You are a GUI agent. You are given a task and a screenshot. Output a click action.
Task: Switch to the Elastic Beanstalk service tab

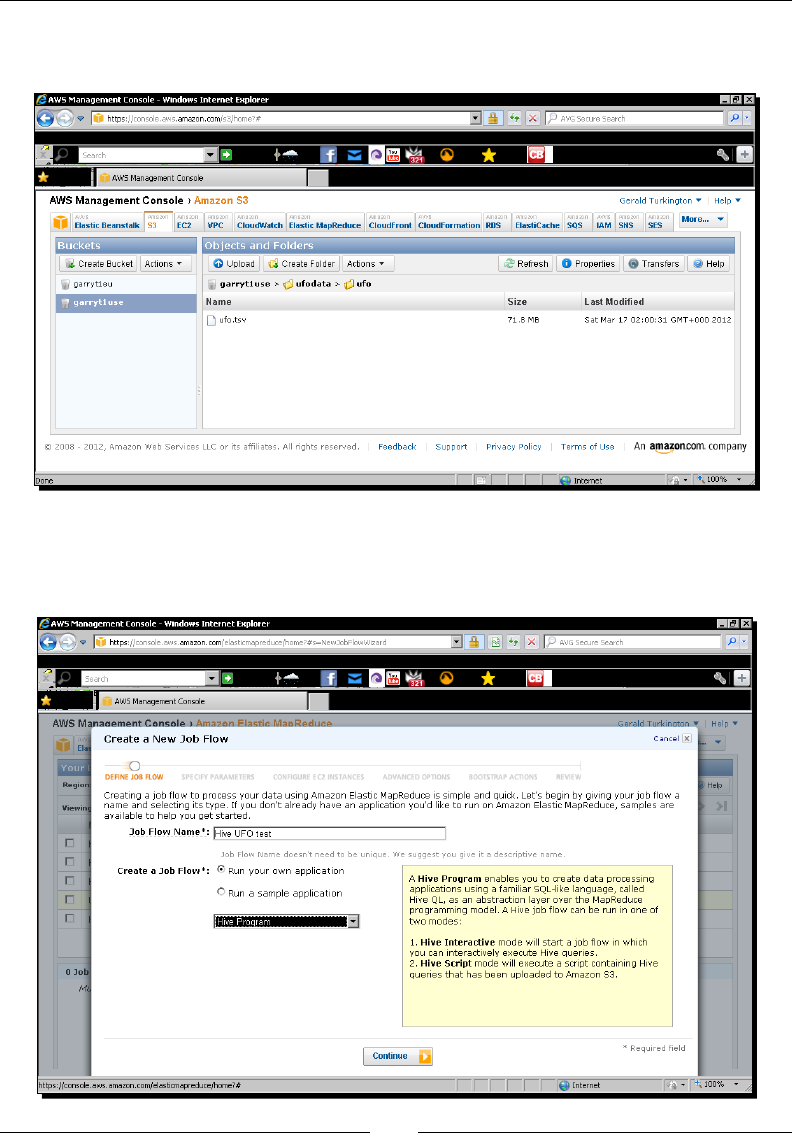[106, 222]
